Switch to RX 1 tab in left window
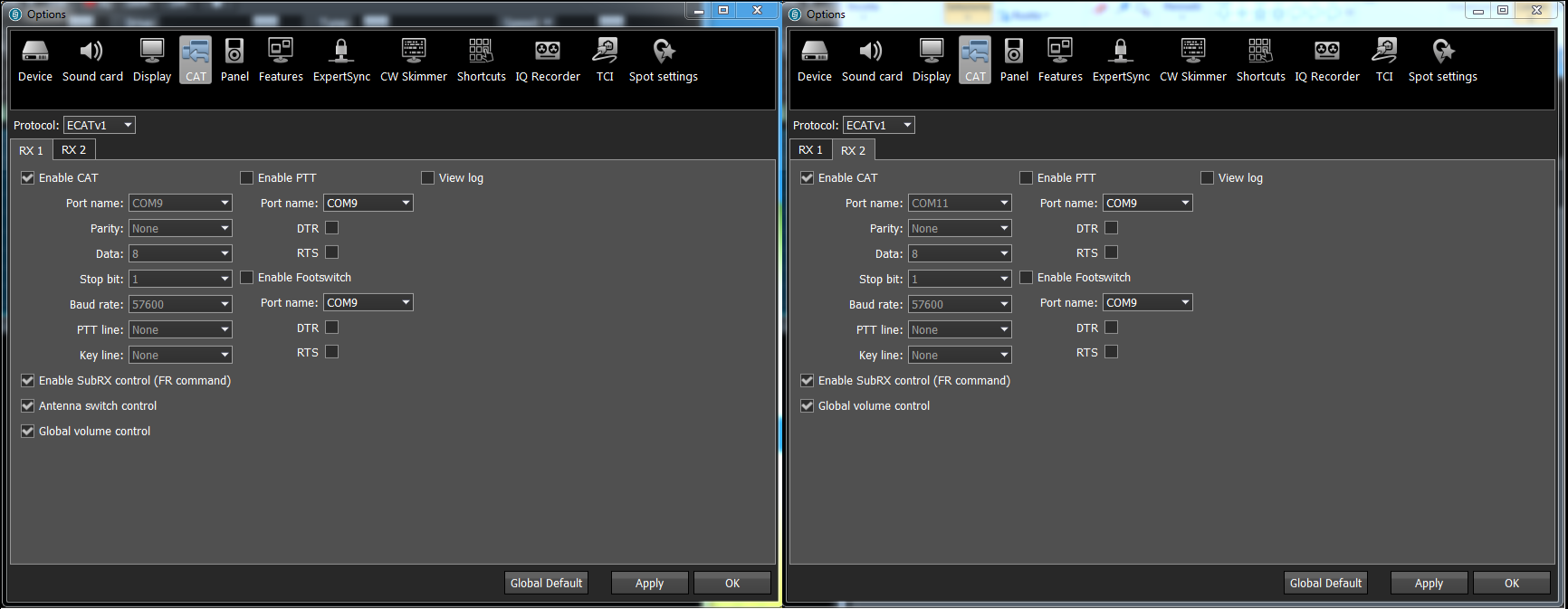 pos(31,150)
